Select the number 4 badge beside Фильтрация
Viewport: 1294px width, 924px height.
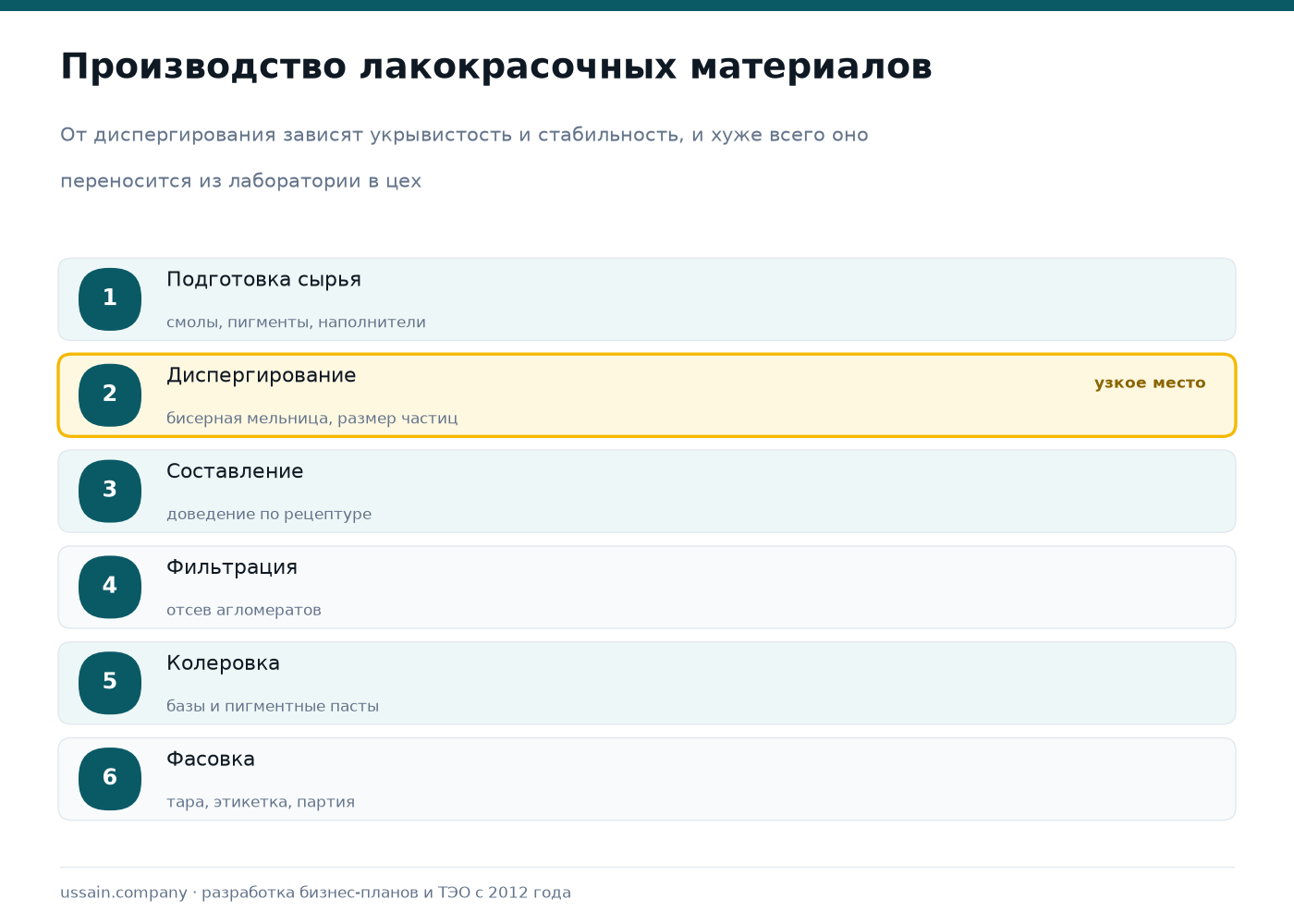point(110,588)
